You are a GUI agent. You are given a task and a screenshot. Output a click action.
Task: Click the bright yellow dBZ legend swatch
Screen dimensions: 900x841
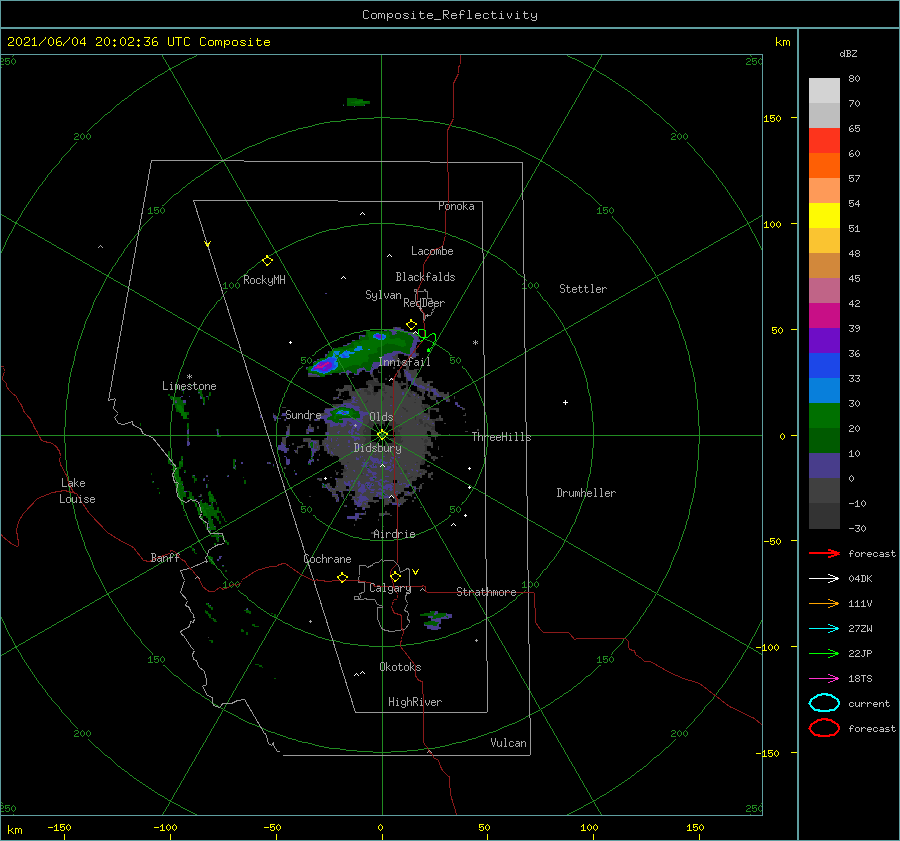(x=824, y=215)
